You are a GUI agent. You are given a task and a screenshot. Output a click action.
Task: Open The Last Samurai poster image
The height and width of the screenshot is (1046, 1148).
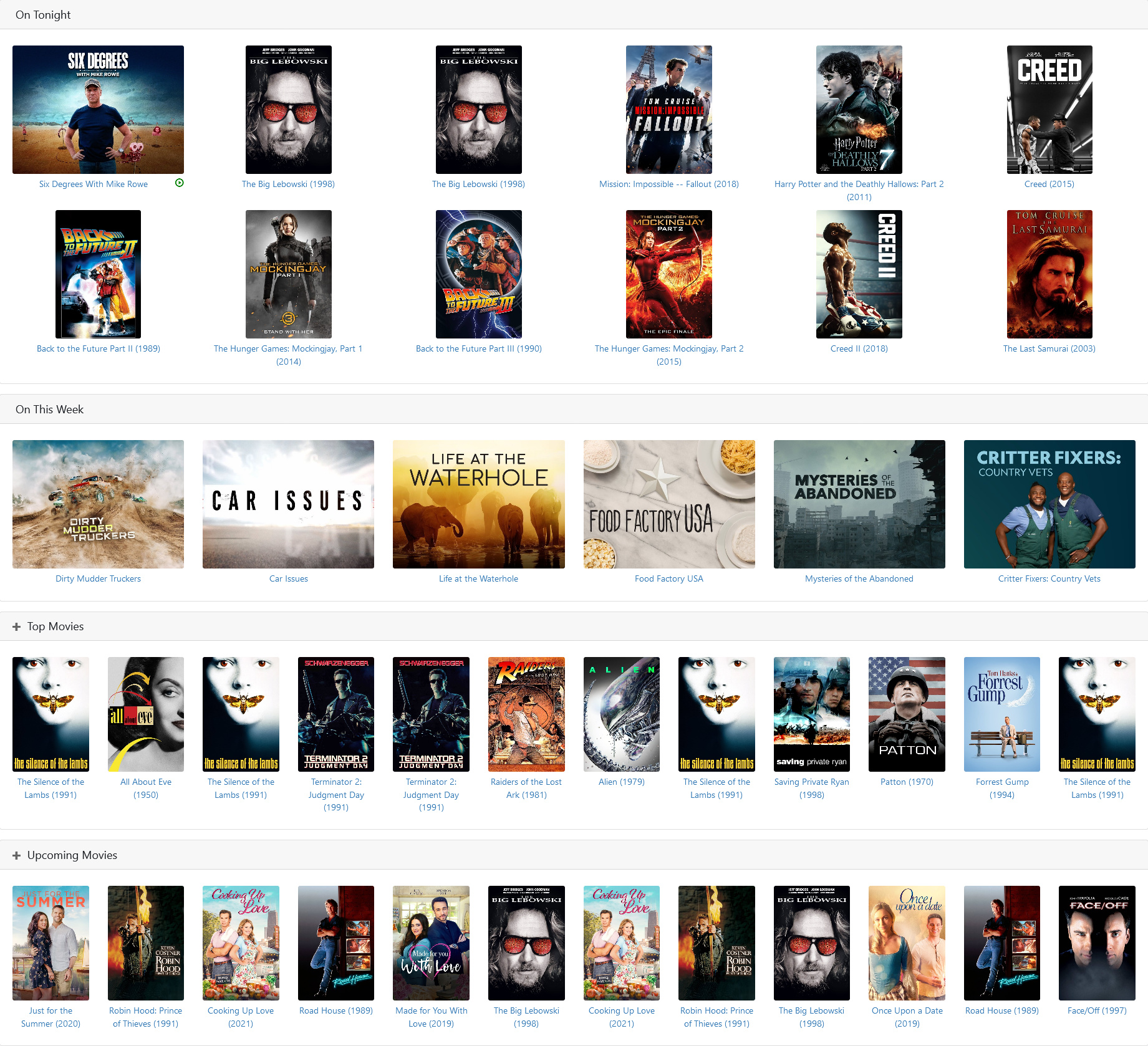pos(1049,274)
